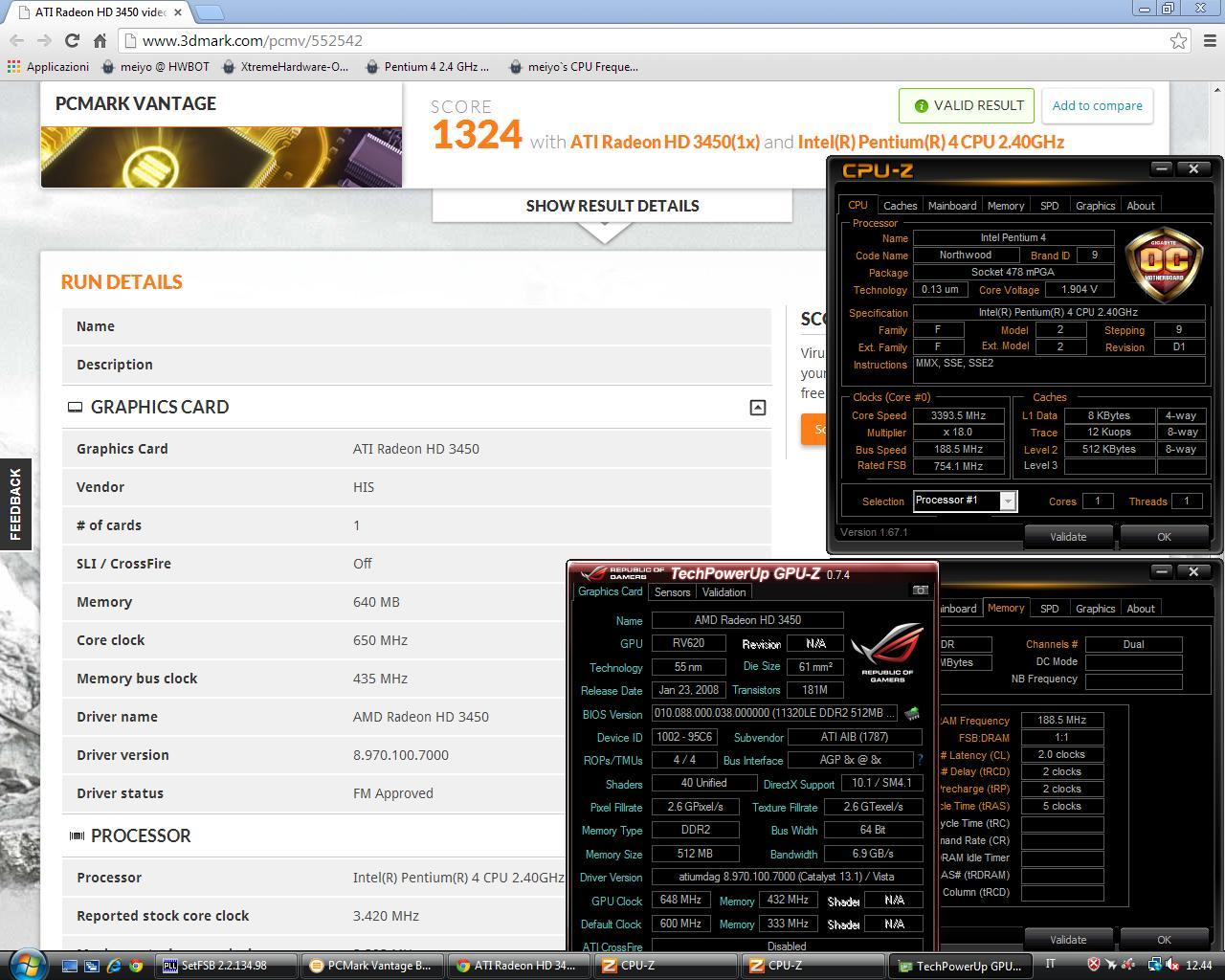The image size is (1225, 980).
Task: Open the Sensors tab in GPU-Z
Action: tap(672, 592)
